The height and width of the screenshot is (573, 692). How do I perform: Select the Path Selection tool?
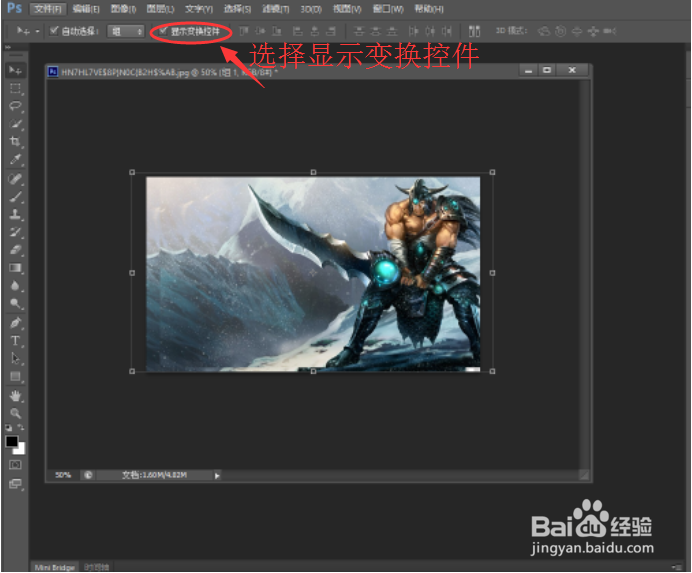[x=15, y=358]
